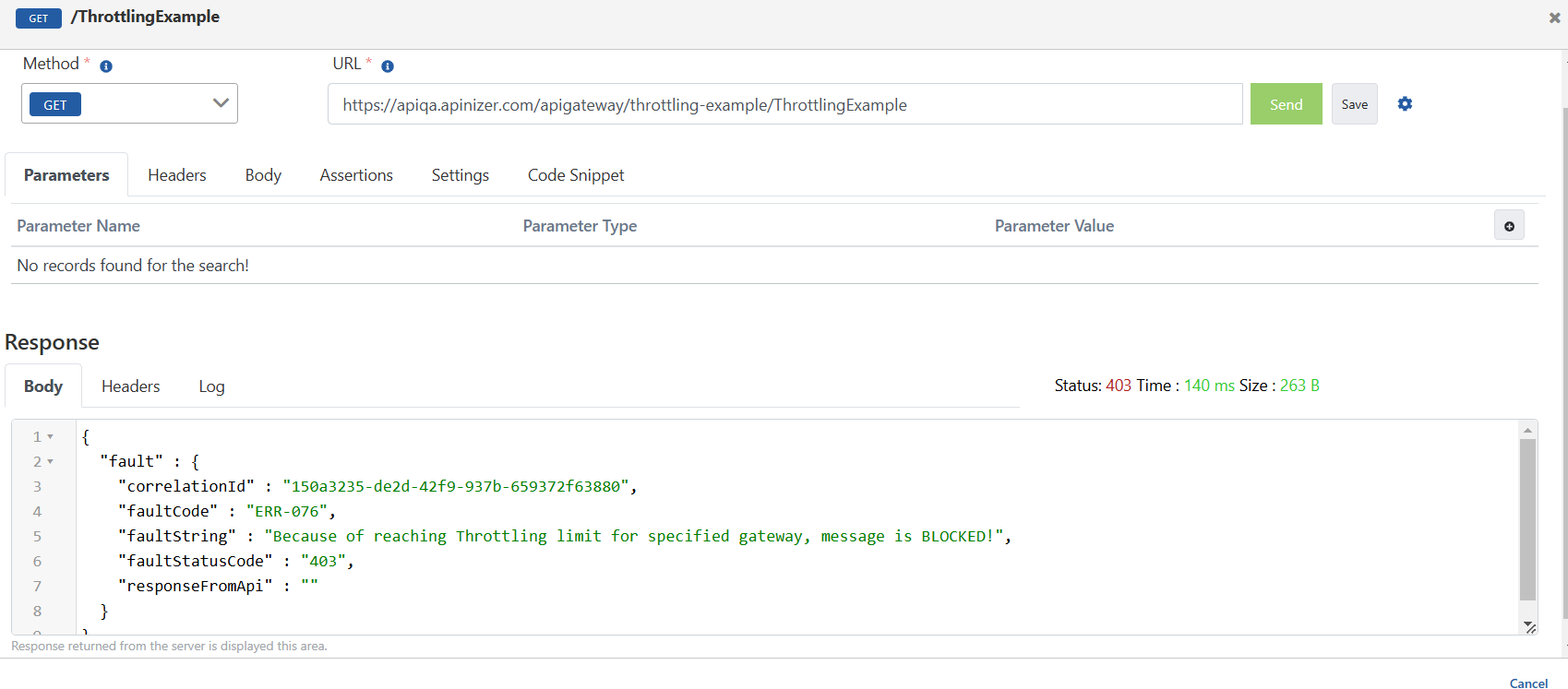Viewport: 1568px width, 689px height.
Task: Open the response Log tab
Action: point(211,386)
